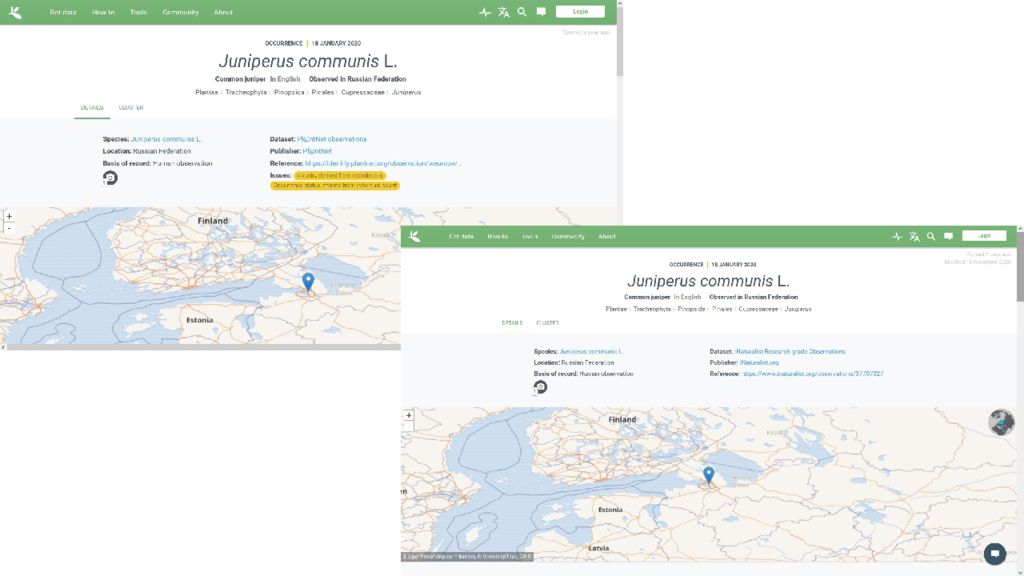Click search magnifier on iNaturalist occurrence page
This screenshot has height=576, width=1024.
click(931, 236)
